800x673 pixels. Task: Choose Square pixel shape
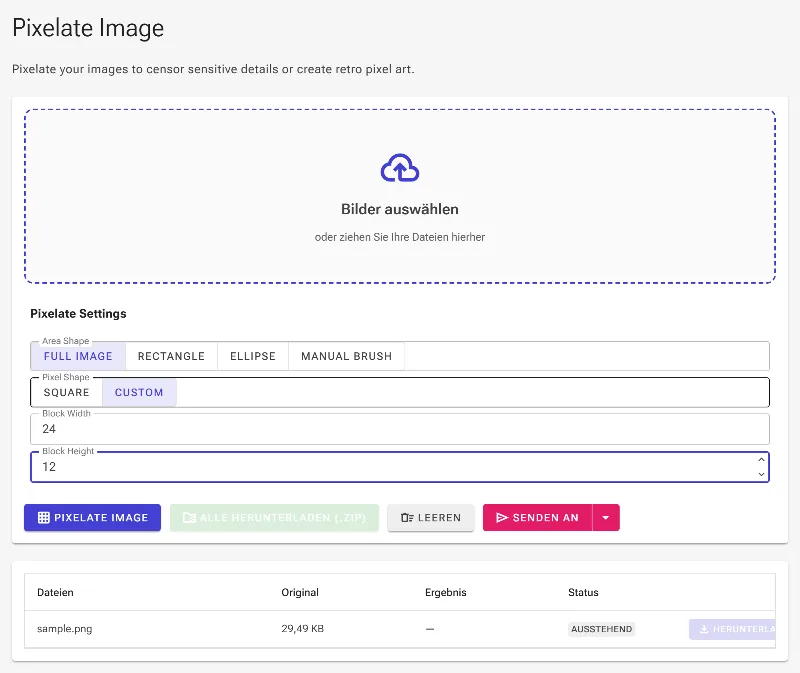click(x=66, y=392)
